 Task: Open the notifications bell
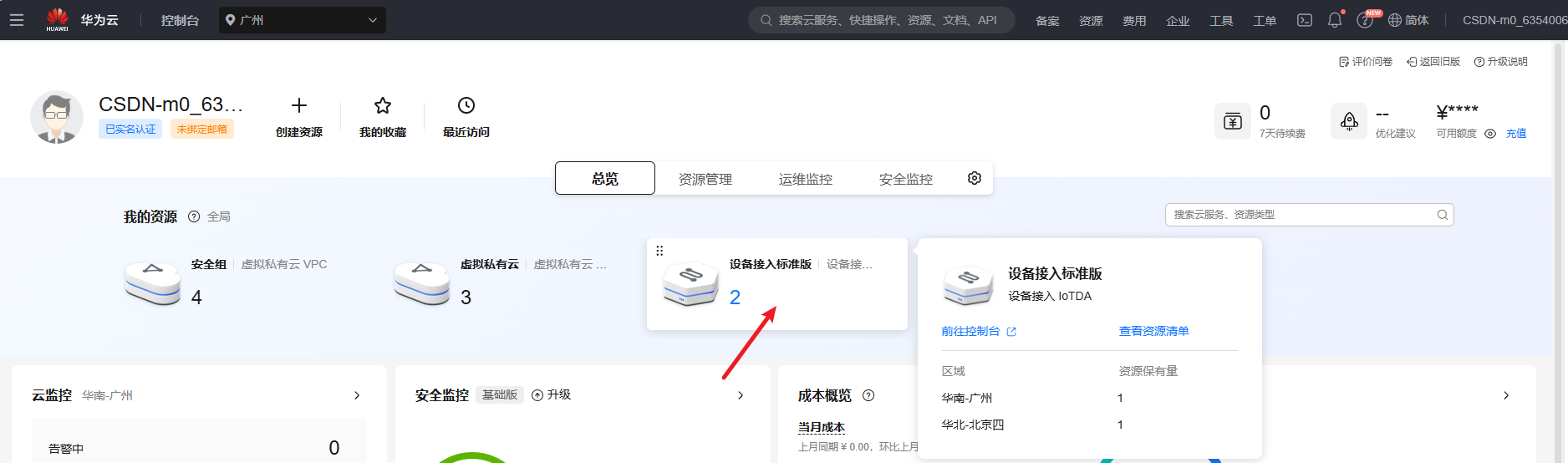tap(1334, 20)
